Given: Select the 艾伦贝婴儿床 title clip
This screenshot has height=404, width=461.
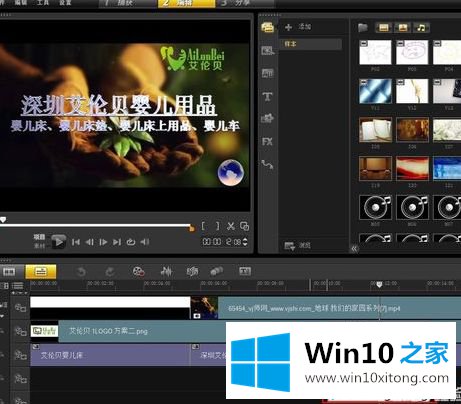Looking at the screenshot, I should pyautogui.click(x=110, y=355).
